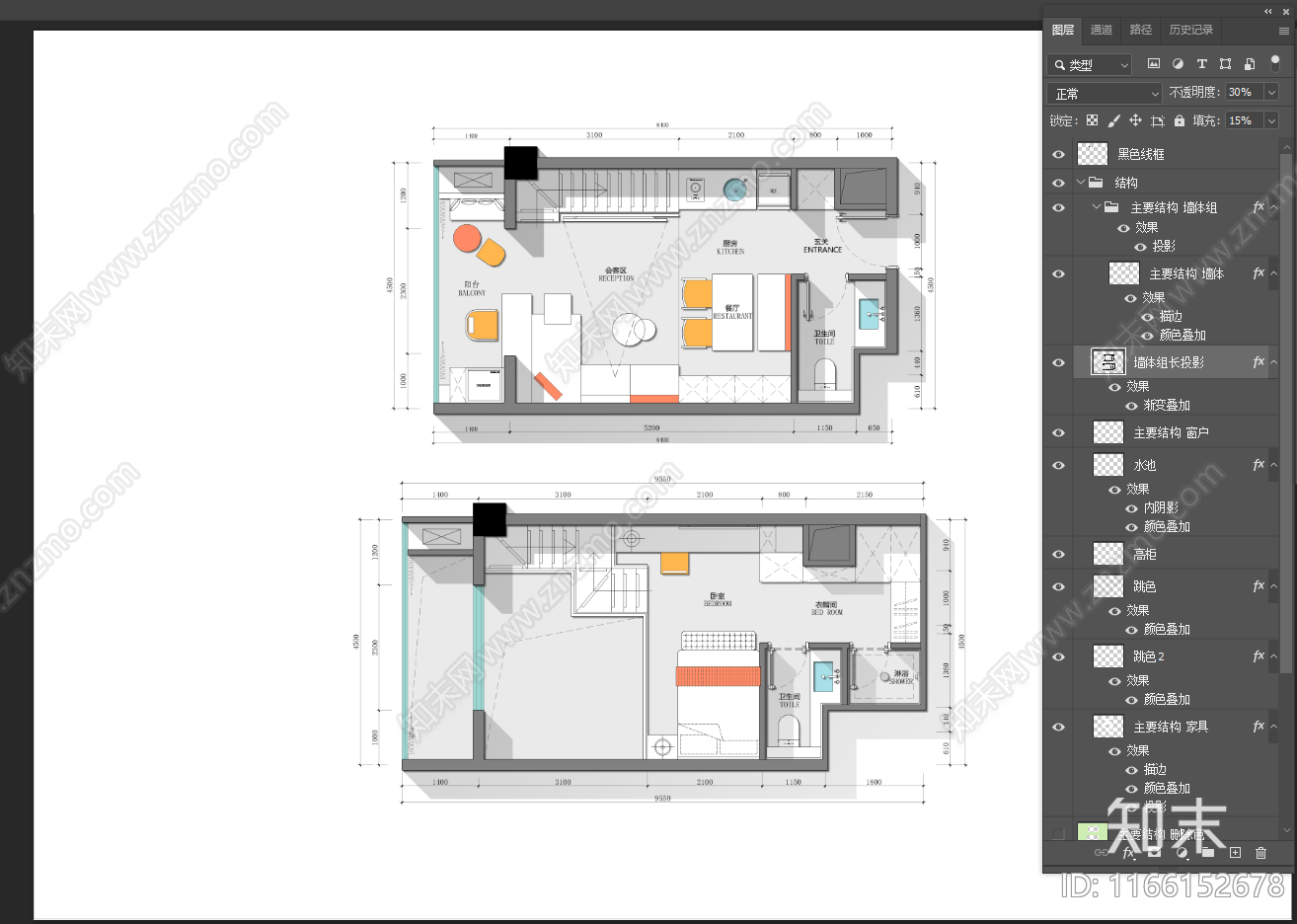Show hidden layer via empty visibility box
The image size is (1297, 924).
1058,834
